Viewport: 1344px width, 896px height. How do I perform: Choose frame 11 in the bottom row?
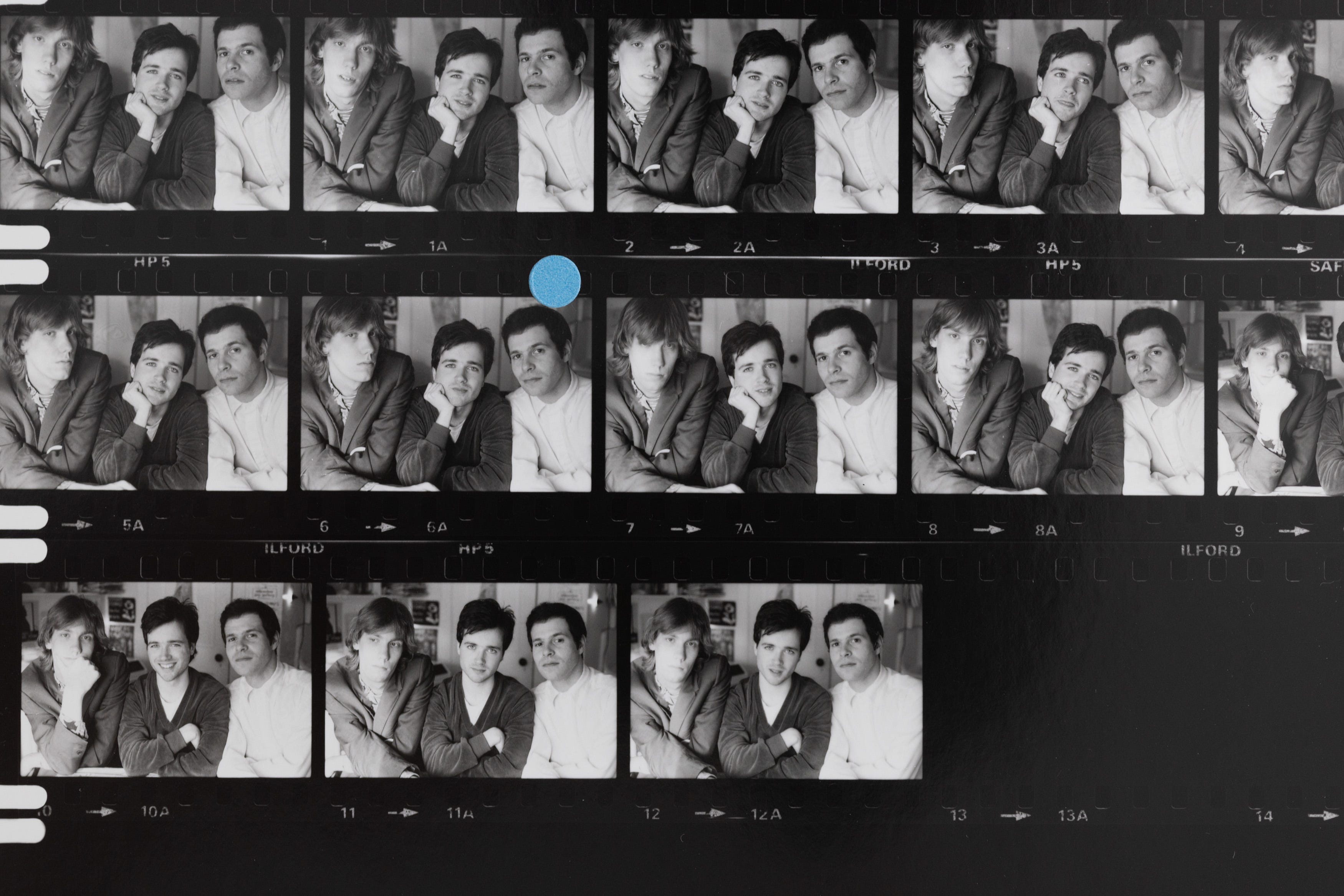(x=471, y=680)
